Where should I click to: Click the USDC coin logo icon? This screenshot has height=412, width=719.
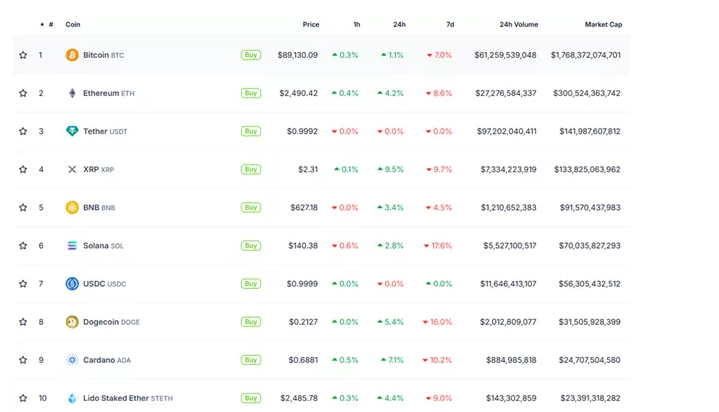pos(72,284)
